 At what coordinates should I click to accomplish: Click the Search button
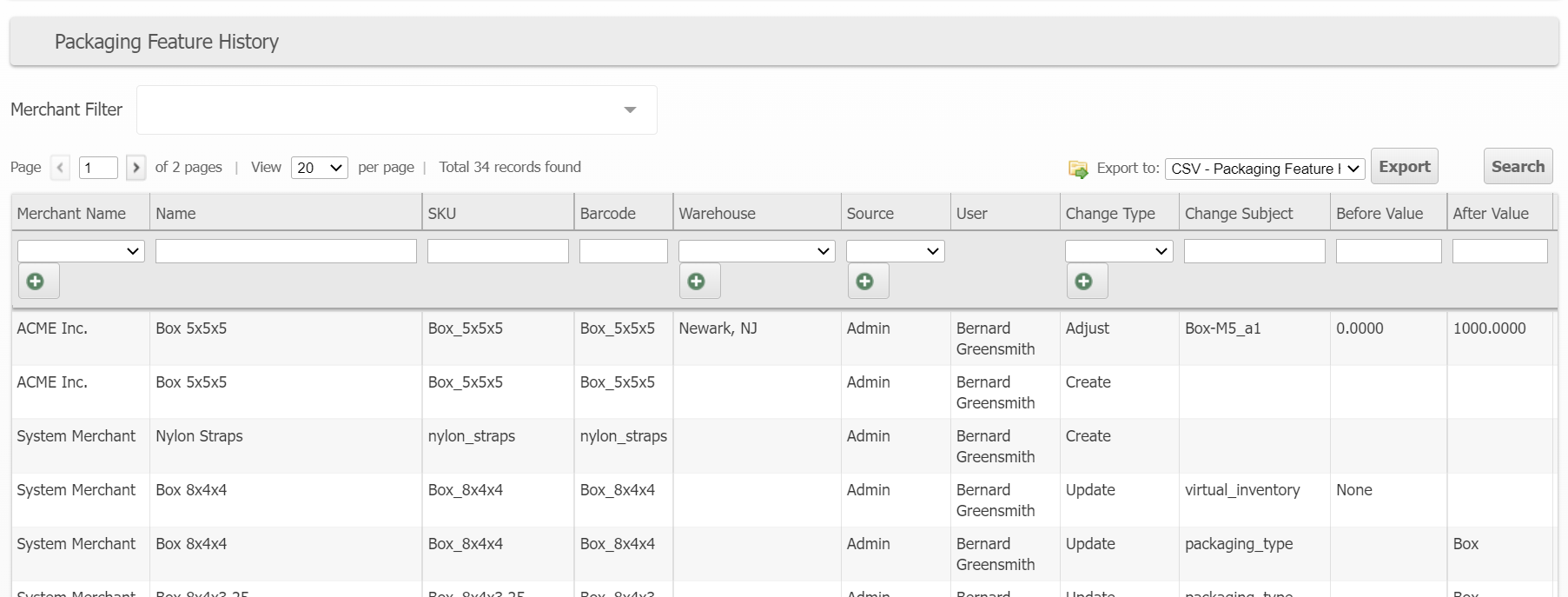point(1517,167)
